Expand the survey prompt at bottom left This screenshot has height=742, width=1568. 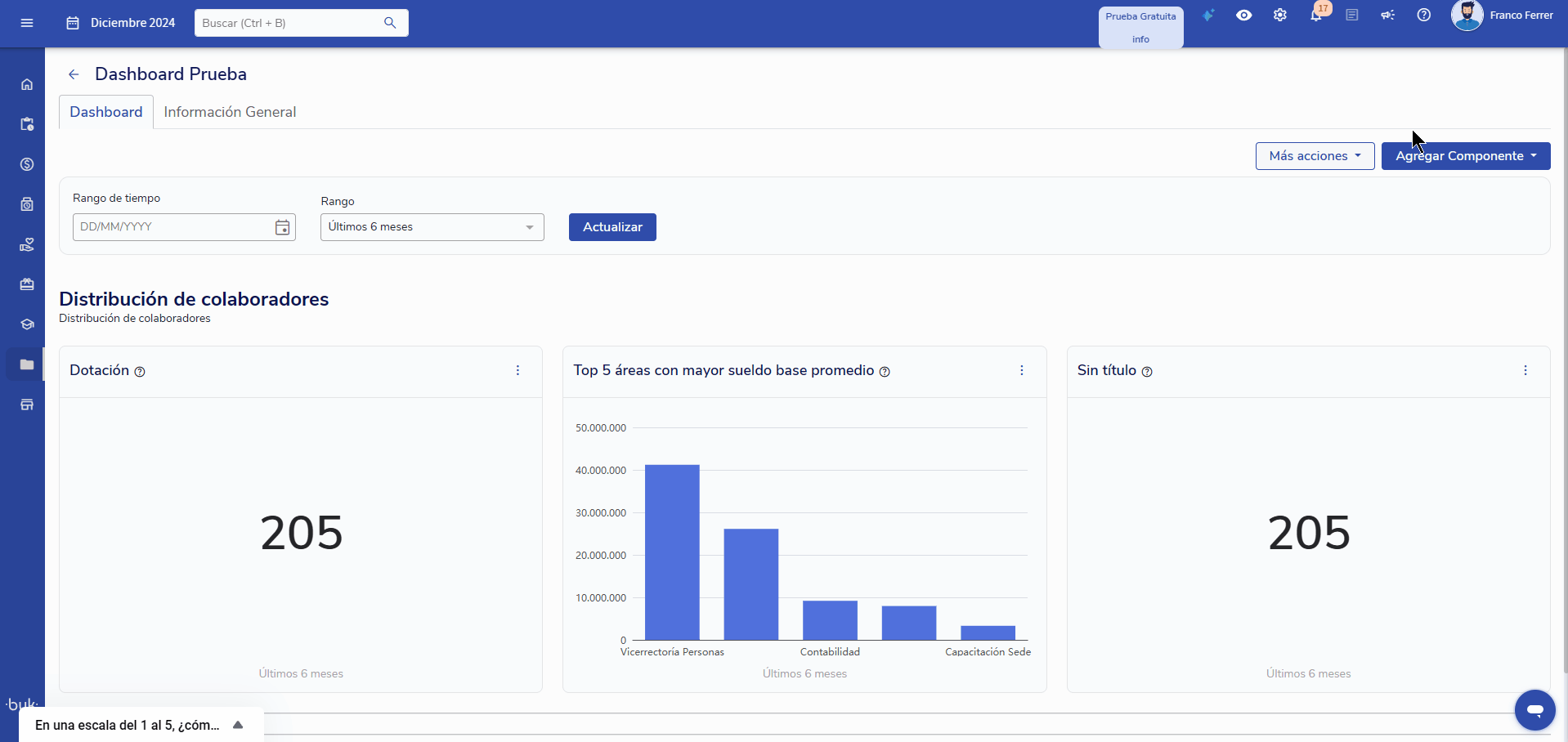[x=238, y=725]
